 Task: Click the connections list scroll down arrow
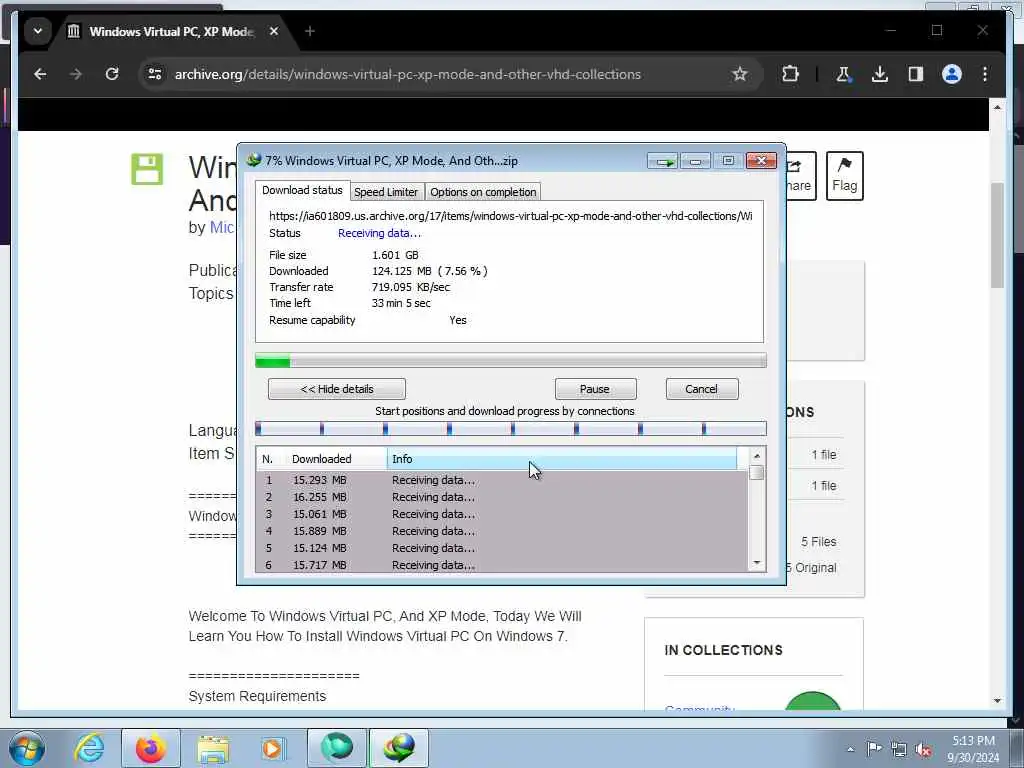point(757,563)
